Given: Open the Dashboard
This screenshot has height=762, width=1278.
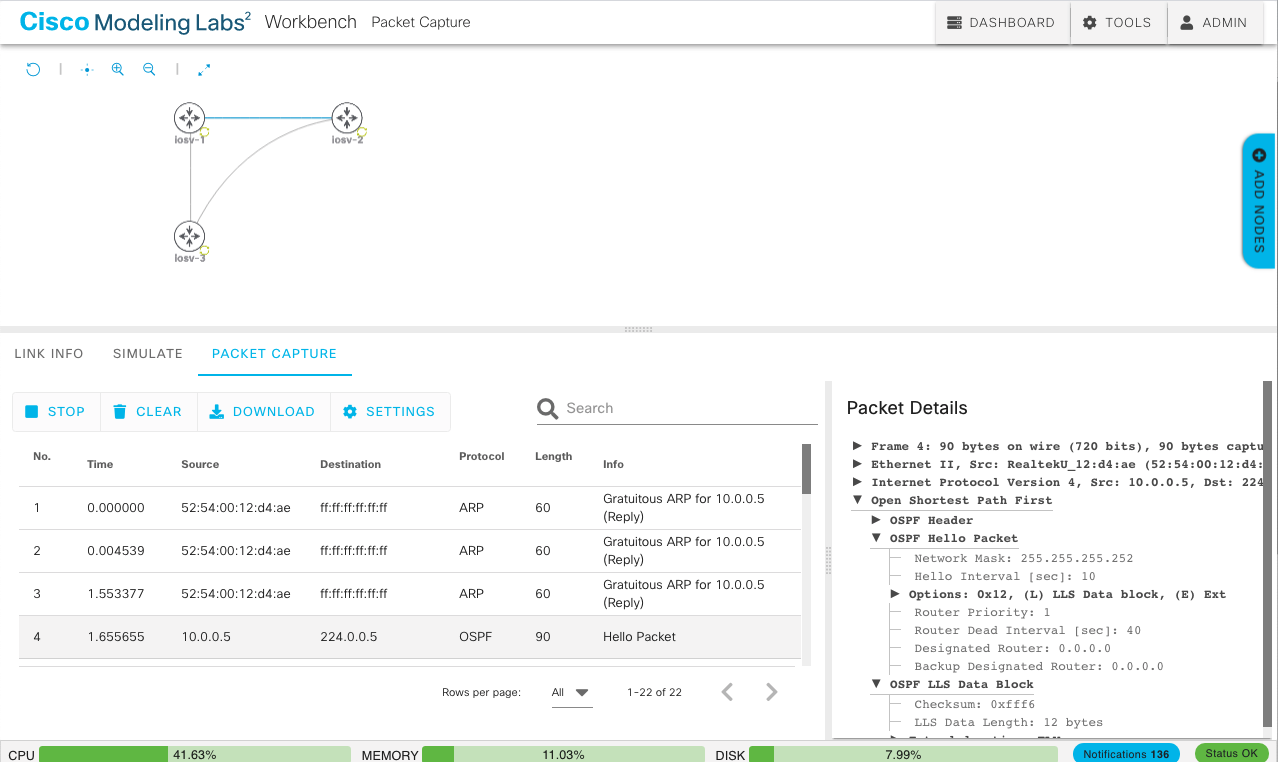Looking at the screenshot, I should pos(1002,22).
